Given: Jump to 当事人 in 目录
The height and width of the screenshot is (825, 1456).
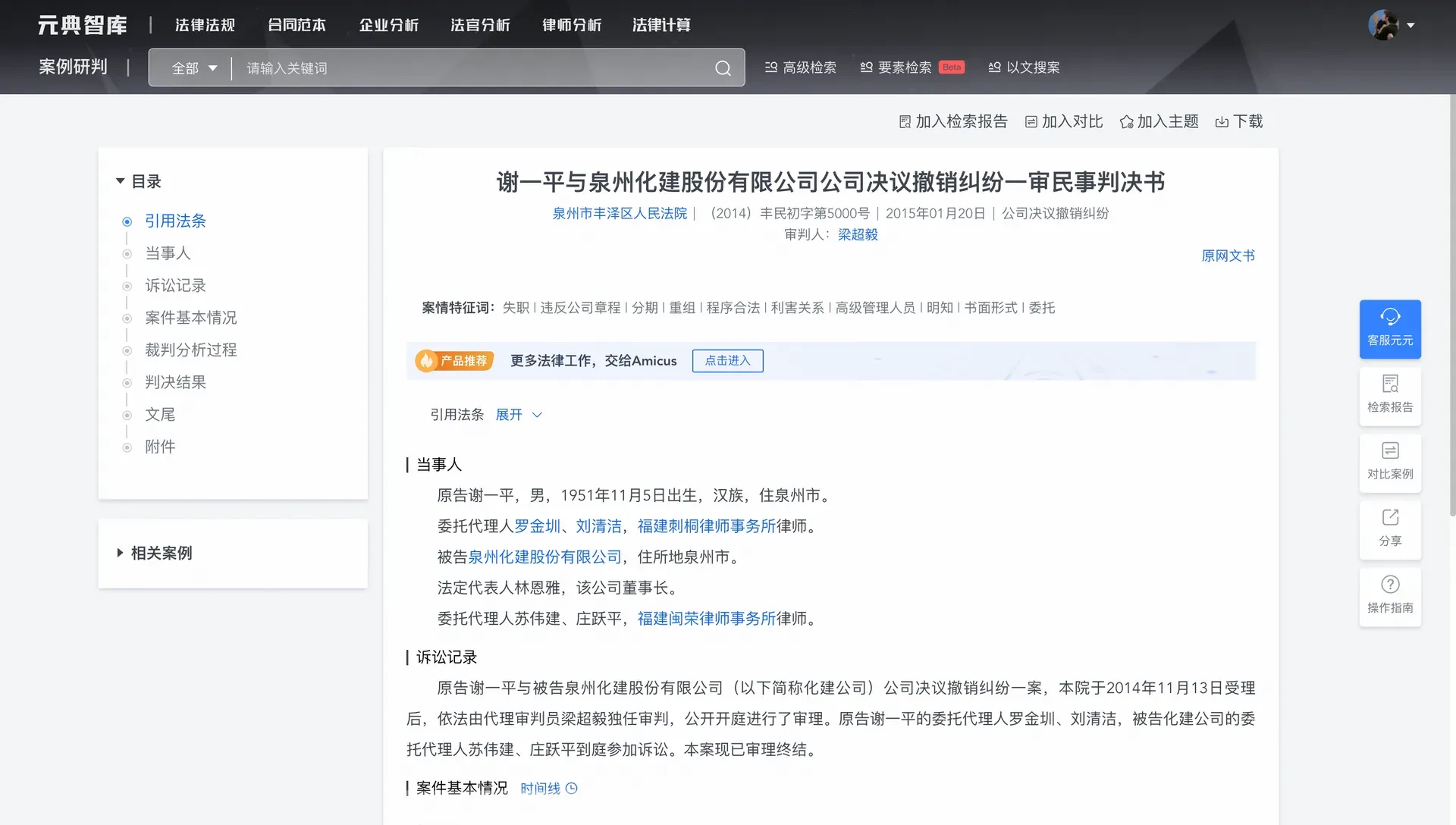Looking at the screenshot, I should click(x=168, y=253).
